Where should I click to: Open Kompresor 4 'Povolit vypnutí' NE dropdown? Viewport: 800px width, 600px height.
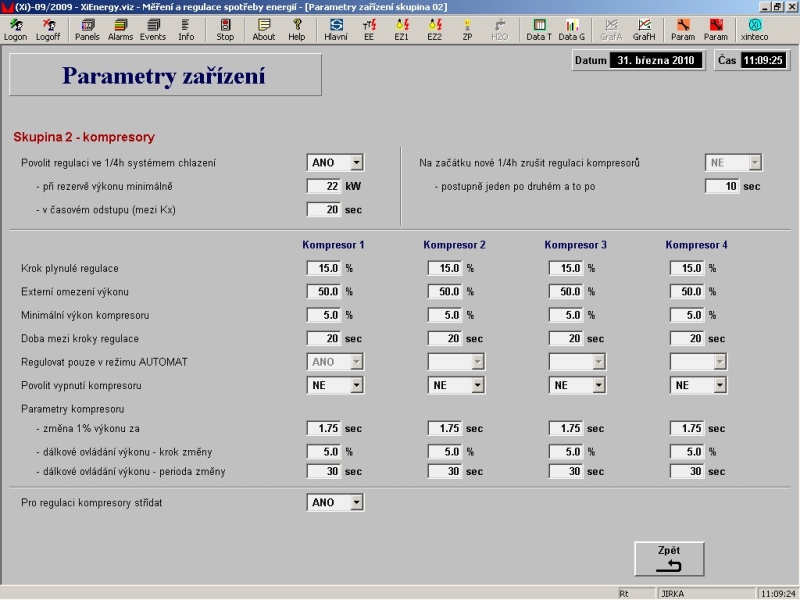[698, 385]
